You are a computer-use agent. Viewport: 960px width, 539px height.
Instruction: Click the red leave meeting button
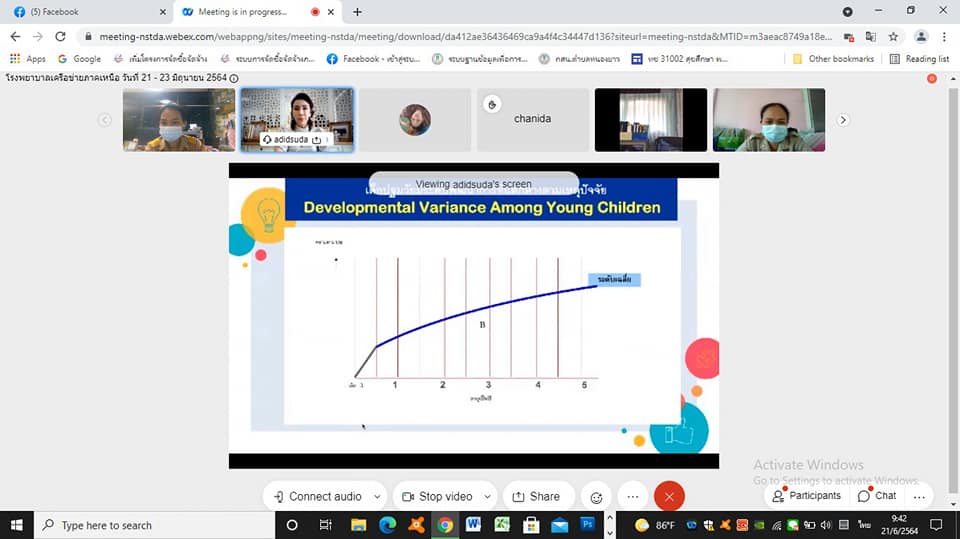pyautogui.click(x=669, y=496)
